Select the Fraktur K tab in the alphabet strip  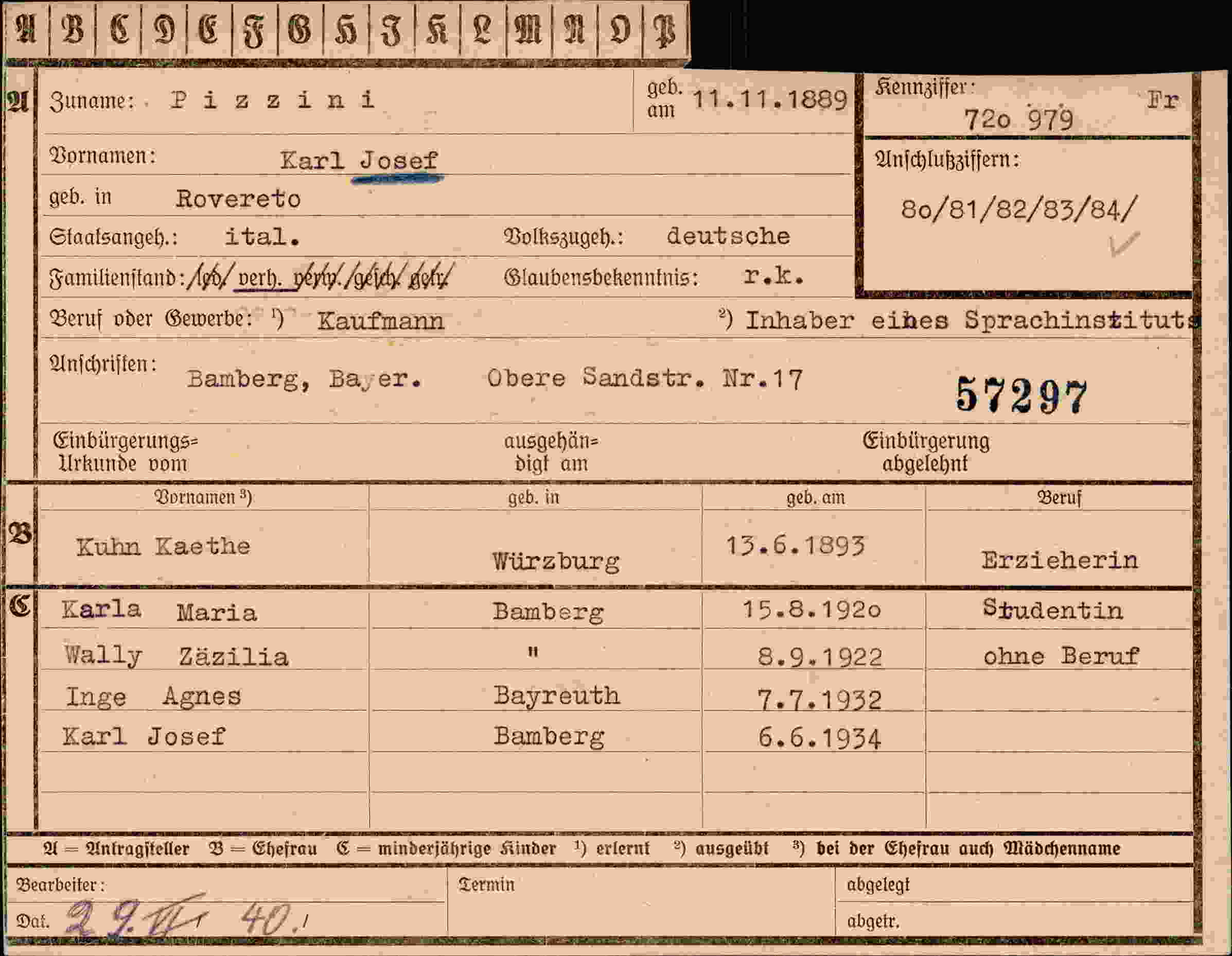437,29
